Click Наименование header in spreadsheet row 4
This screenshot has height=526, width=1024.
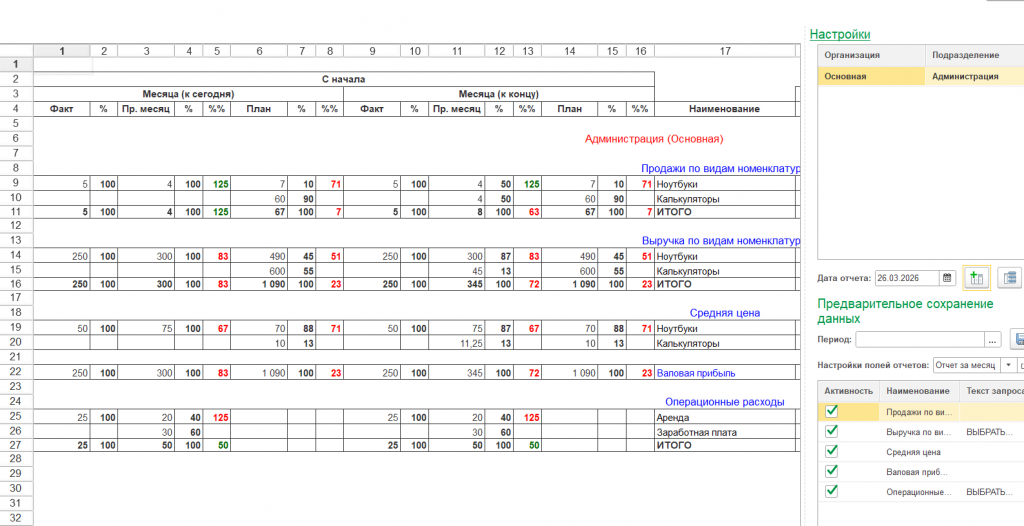725,109
